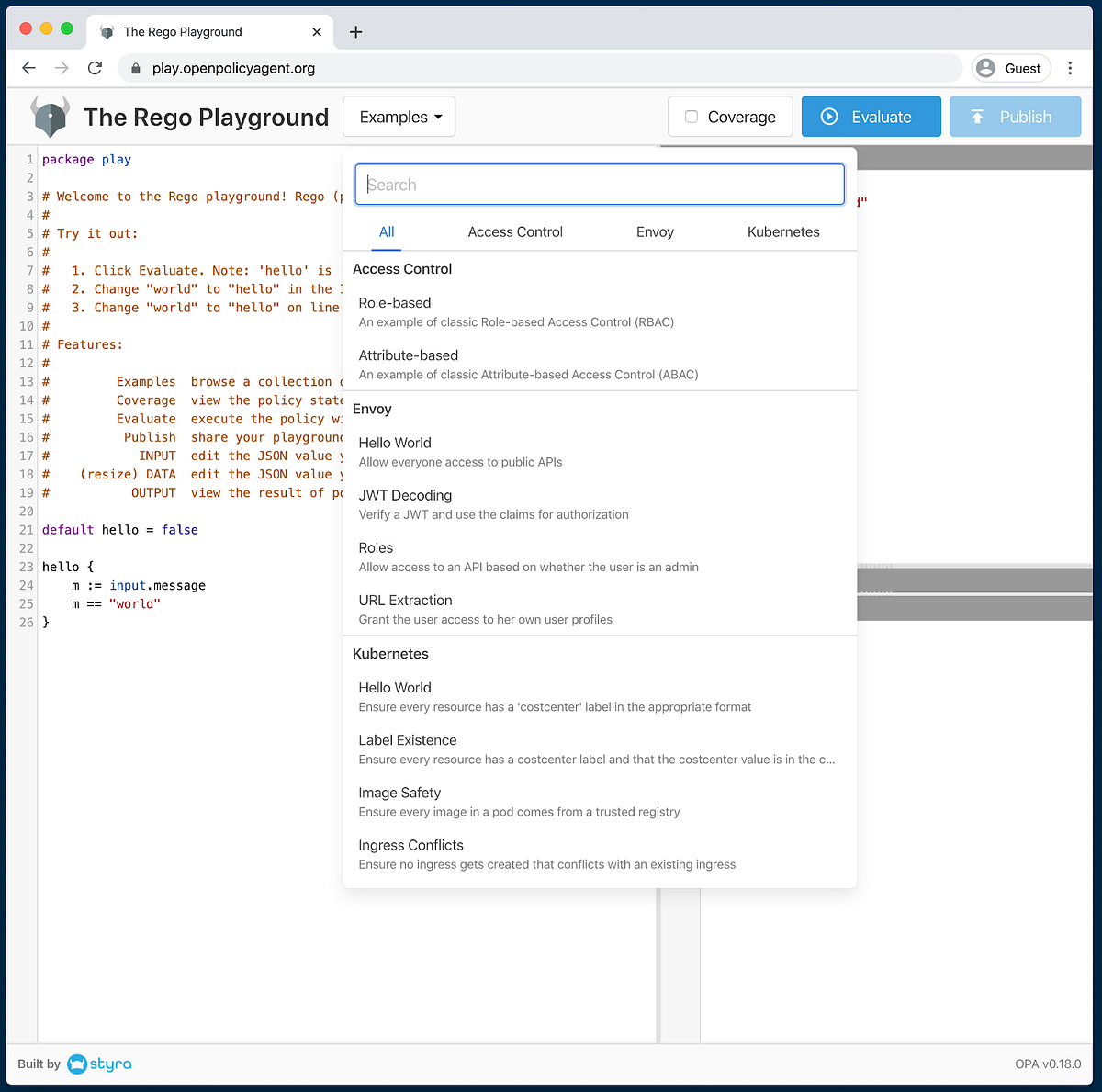Click the Evaluate button

click(x=871, y=116)
